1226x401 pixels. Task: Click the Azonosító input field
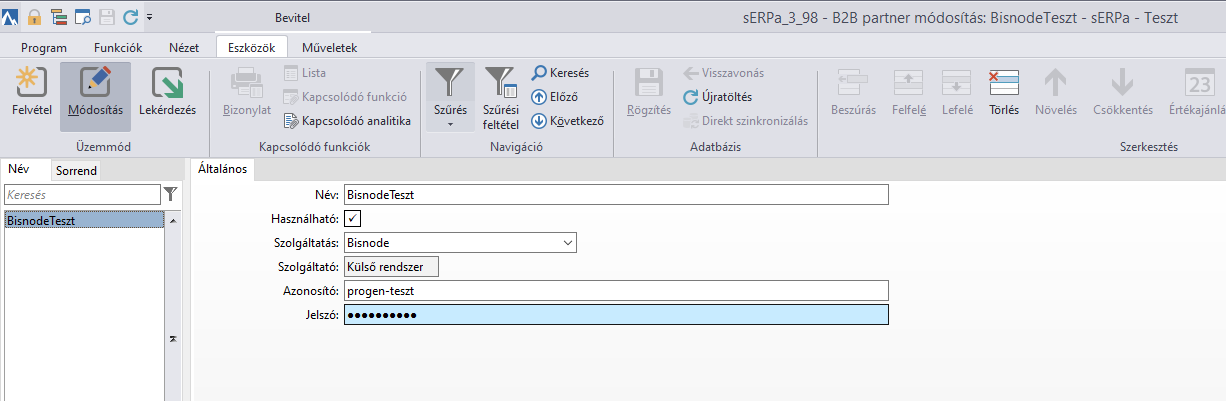point(615,291)
